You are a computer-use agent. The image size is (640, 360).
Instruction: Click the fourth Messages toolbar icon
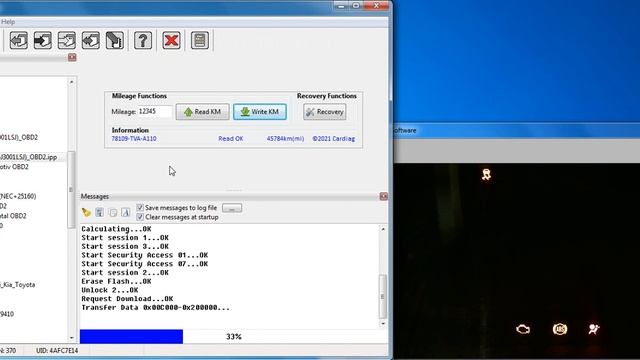tap(126, 212)
